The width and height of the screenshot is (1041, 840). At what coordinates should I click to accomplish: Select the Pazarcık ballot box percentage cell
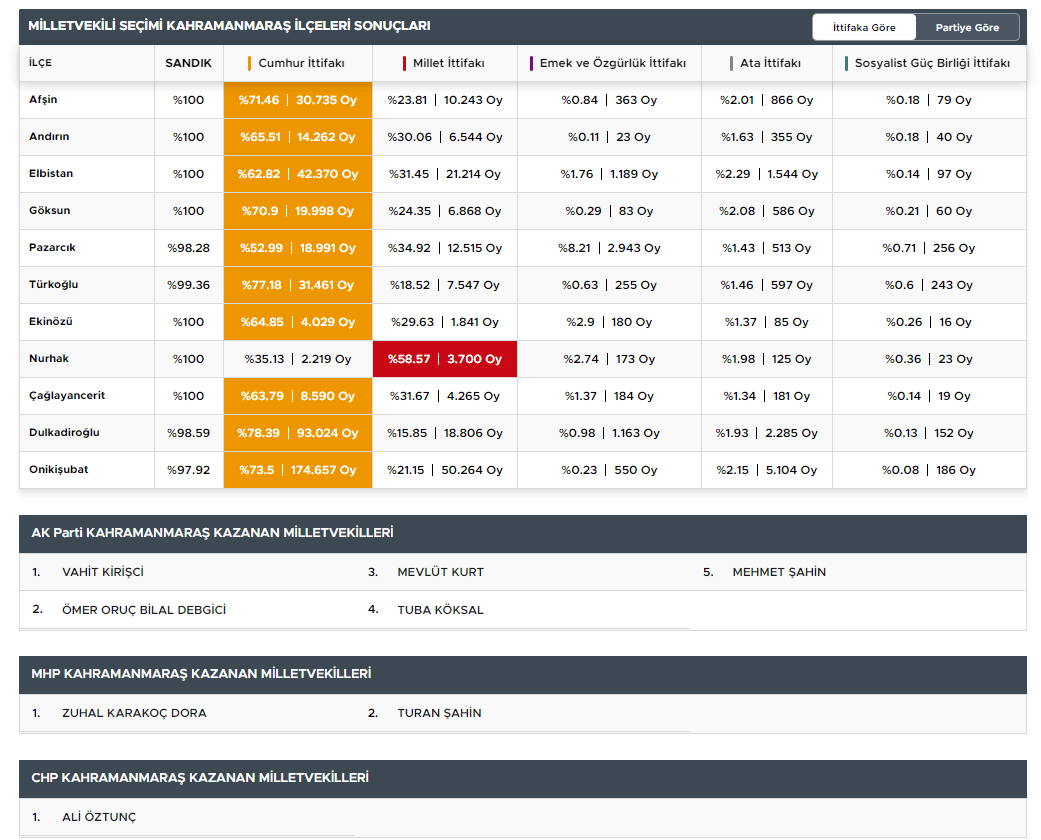tap(188, 247)
